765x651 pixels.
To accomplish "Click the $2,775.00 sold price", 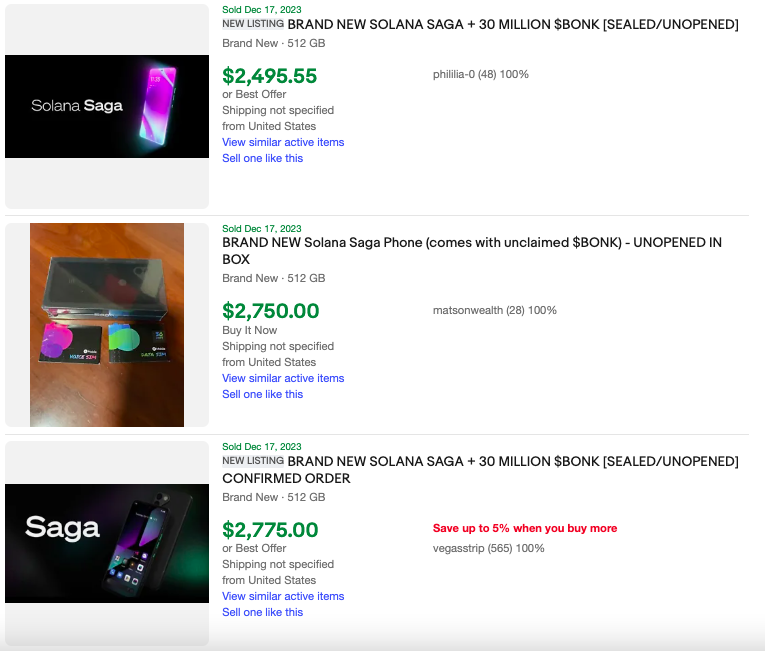I will [270, 530].
